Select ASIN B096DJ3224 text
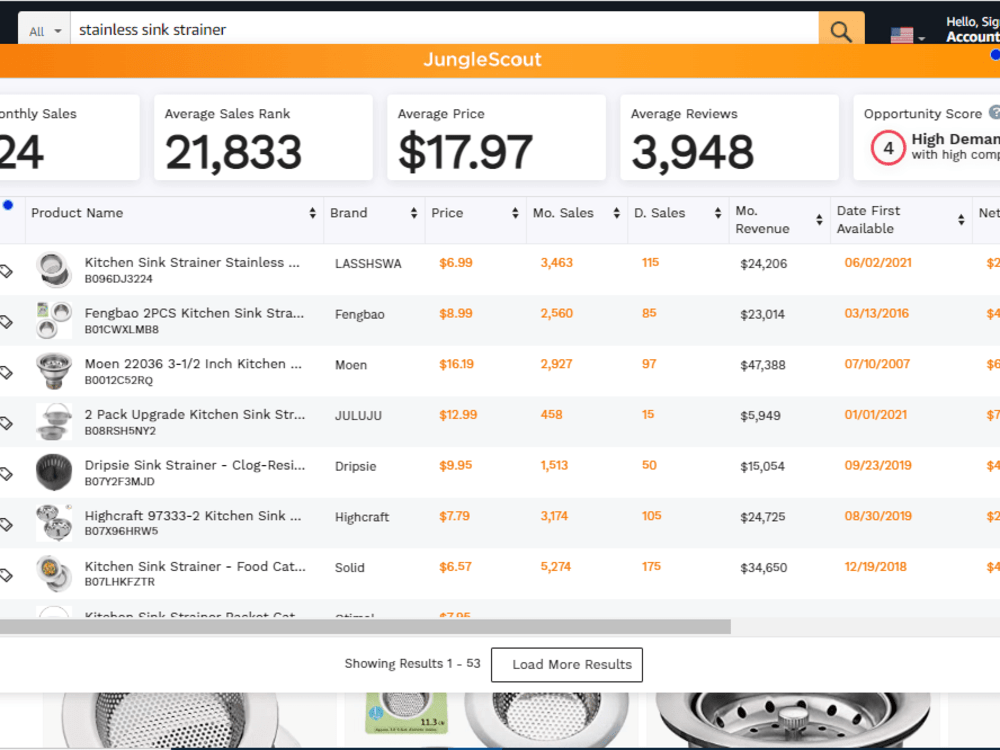Screen dimensions: 1000x750 pyautogui.click(x=119, y=279)
